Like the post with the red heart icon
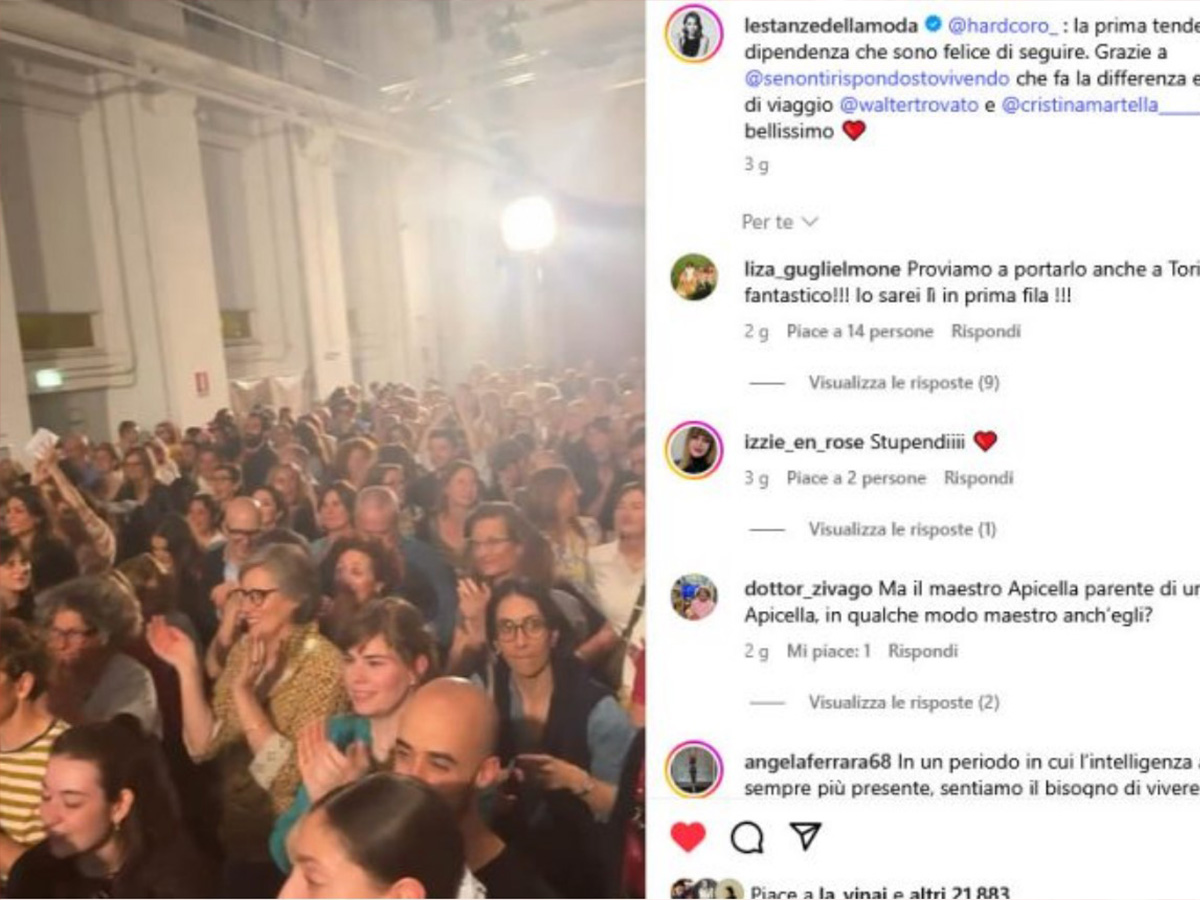 tap(687, 837)
